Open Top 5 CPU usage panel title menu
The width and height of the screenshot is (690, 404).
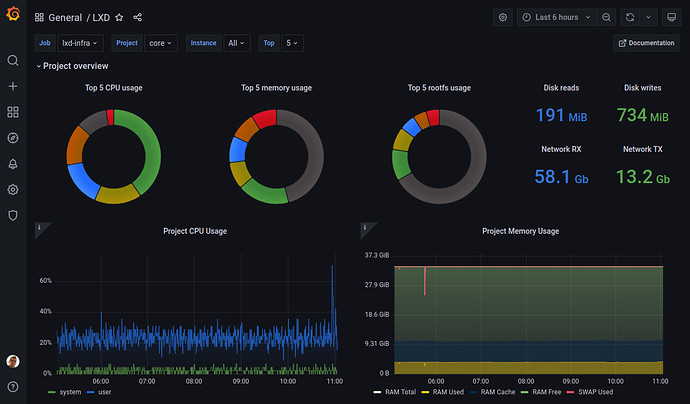(x=114, y=88)
